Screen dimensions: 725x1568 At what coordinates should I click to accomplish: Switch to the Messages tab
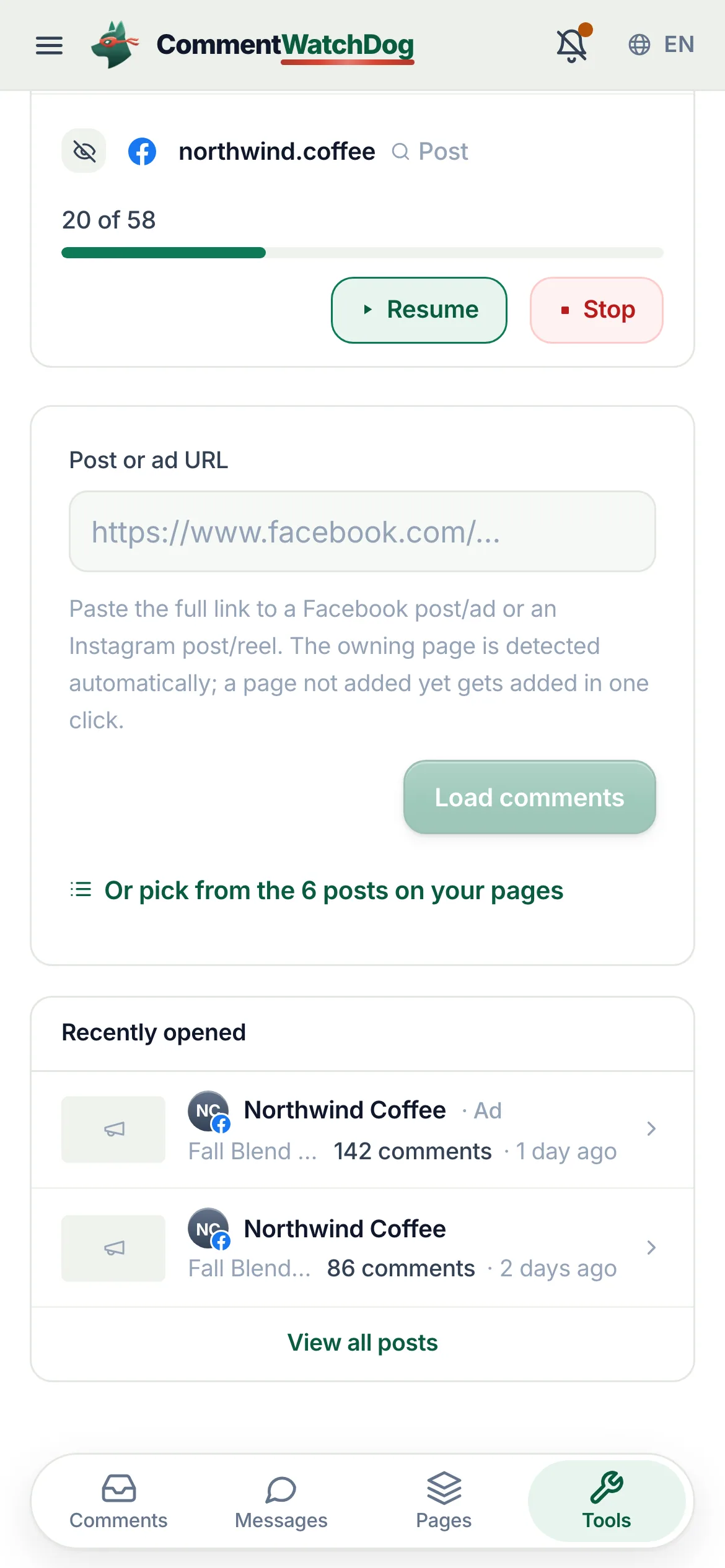[x=281, y=1501]
